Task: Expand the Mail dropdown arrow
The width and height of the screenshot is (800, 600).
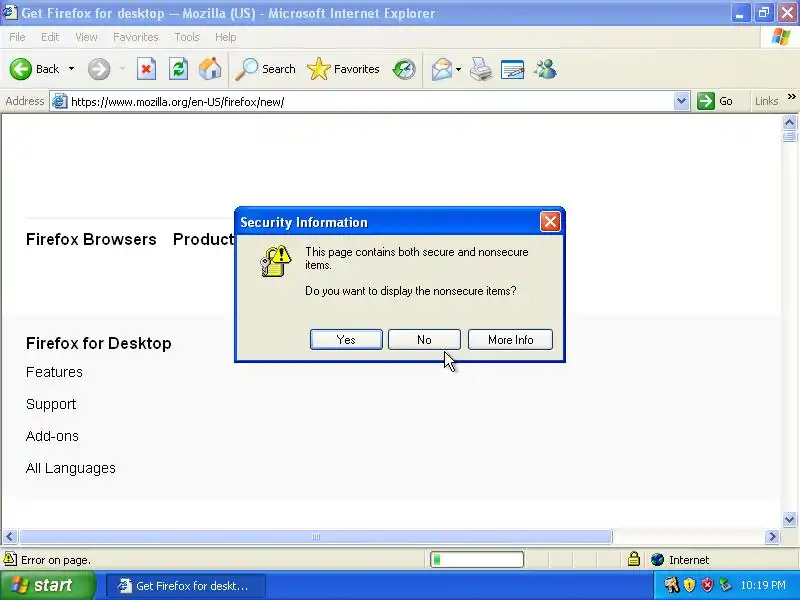Action: point(458,69)
